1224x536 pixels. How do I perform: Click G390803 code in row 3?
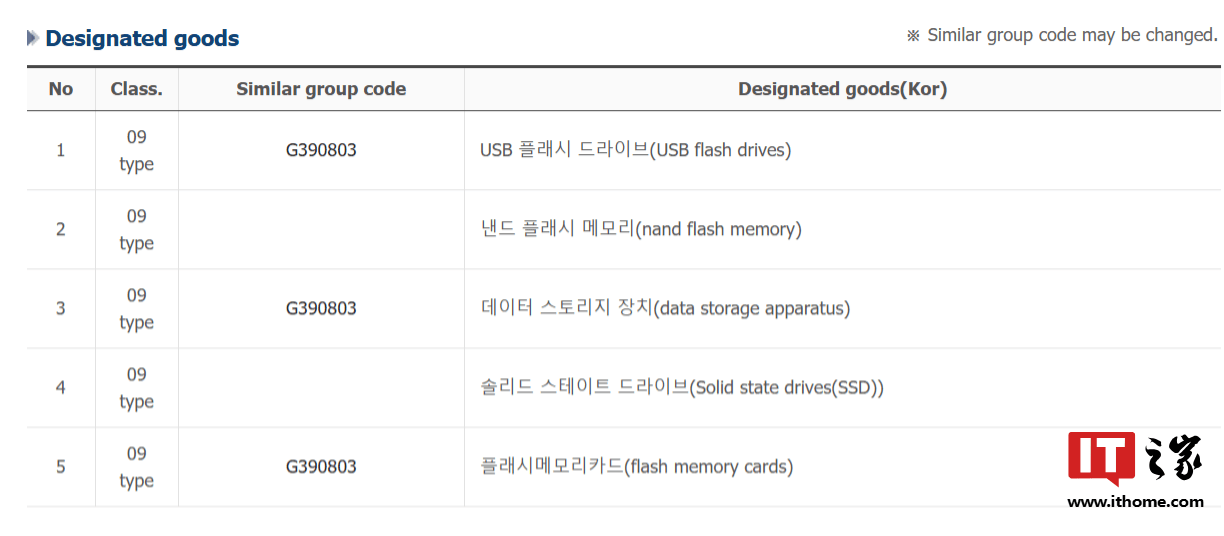(x=321, y=308)
